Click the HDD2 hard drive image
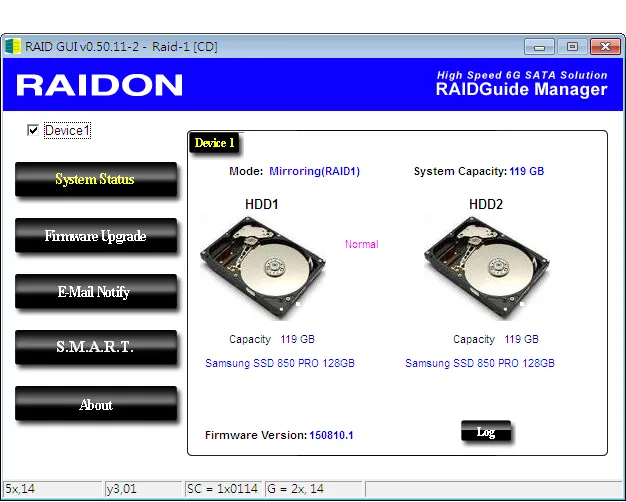 pos(487,268)
